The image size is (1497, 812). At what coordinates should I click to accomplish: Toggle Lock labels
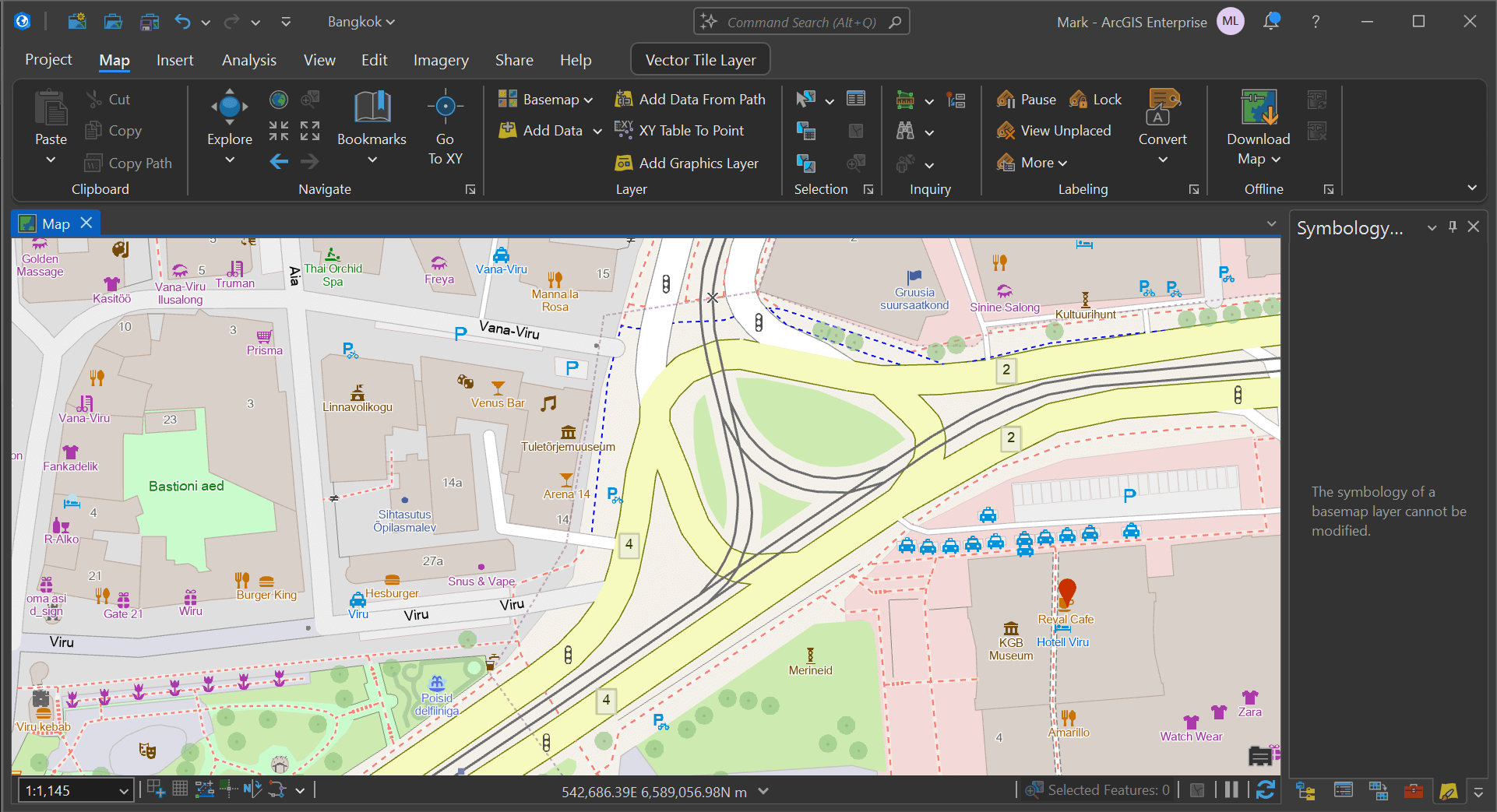tap(1095, 100)
